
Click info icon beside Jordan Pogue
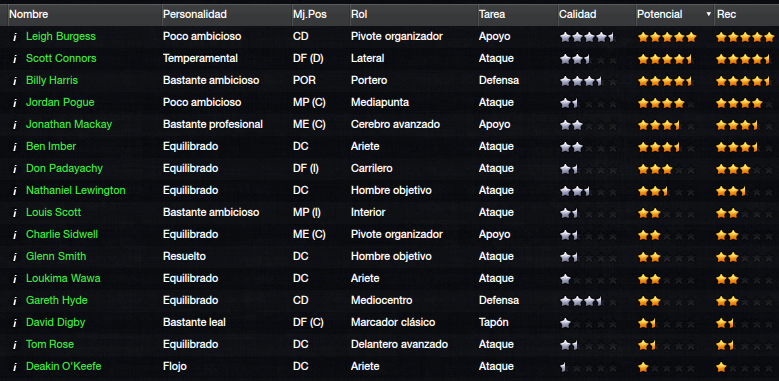[15, 103]
